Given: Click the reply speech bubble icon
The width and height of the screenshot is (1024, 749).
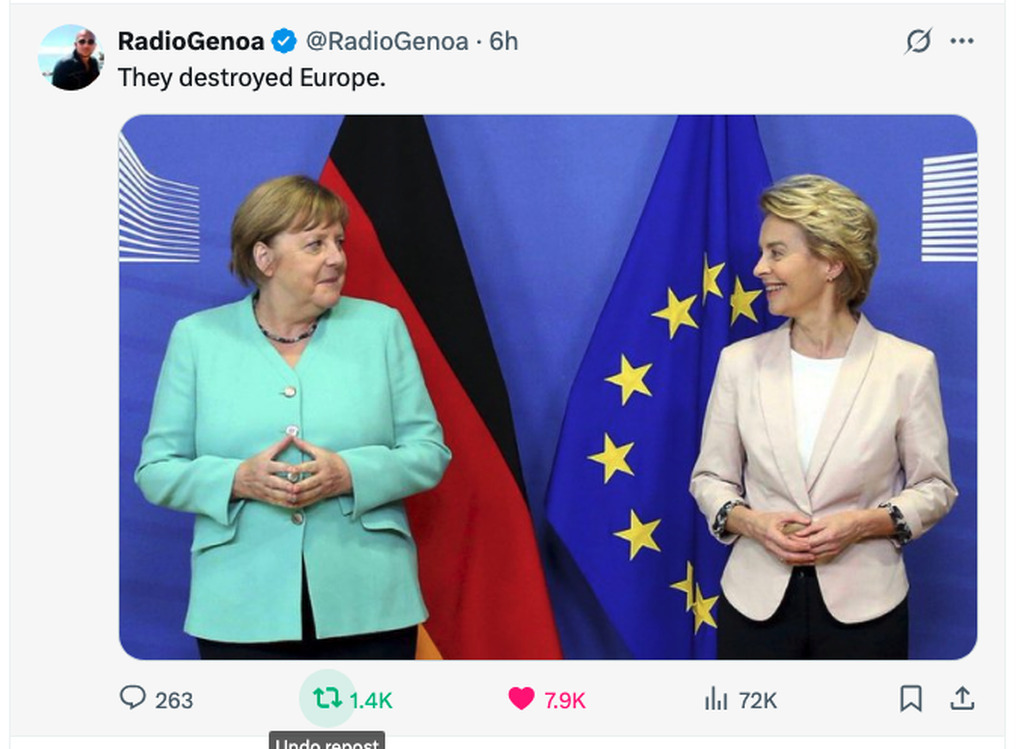Looking at the screenshot, I should coord(133,697).
